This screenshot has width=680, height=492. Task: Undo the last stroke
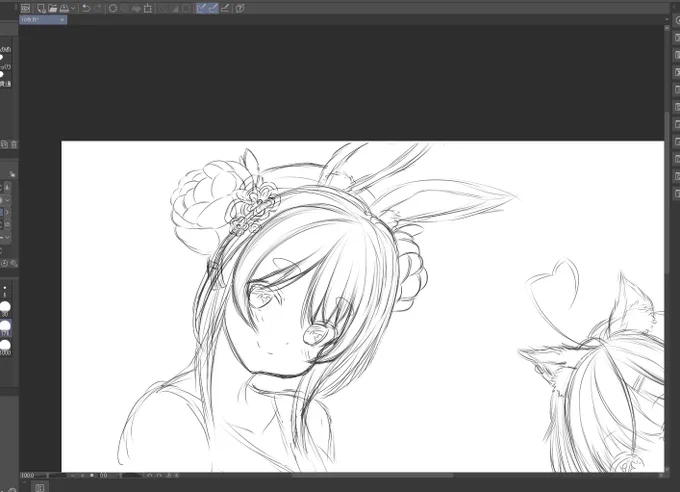coord(86,8)
